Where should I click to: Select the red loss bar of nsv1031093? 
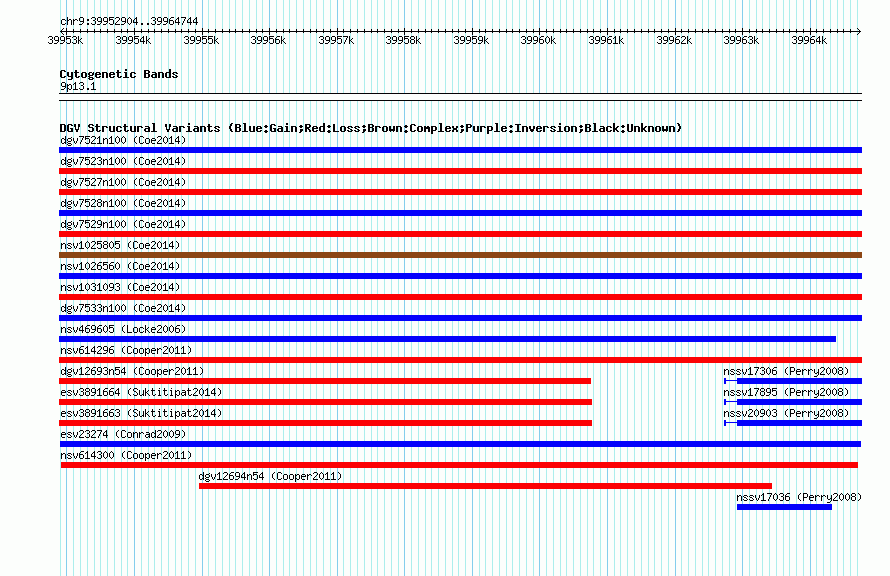point(460,297)
